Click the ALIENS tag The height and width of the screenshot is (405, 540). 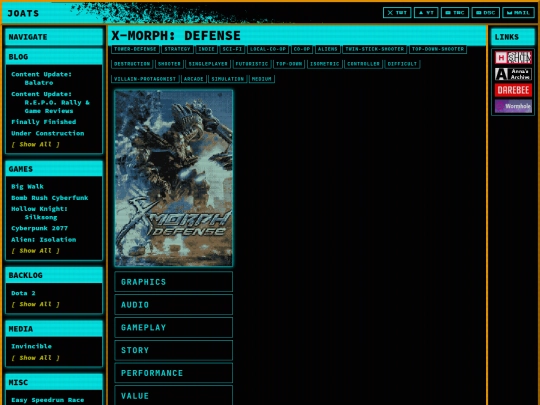click(x=328, y=49)
